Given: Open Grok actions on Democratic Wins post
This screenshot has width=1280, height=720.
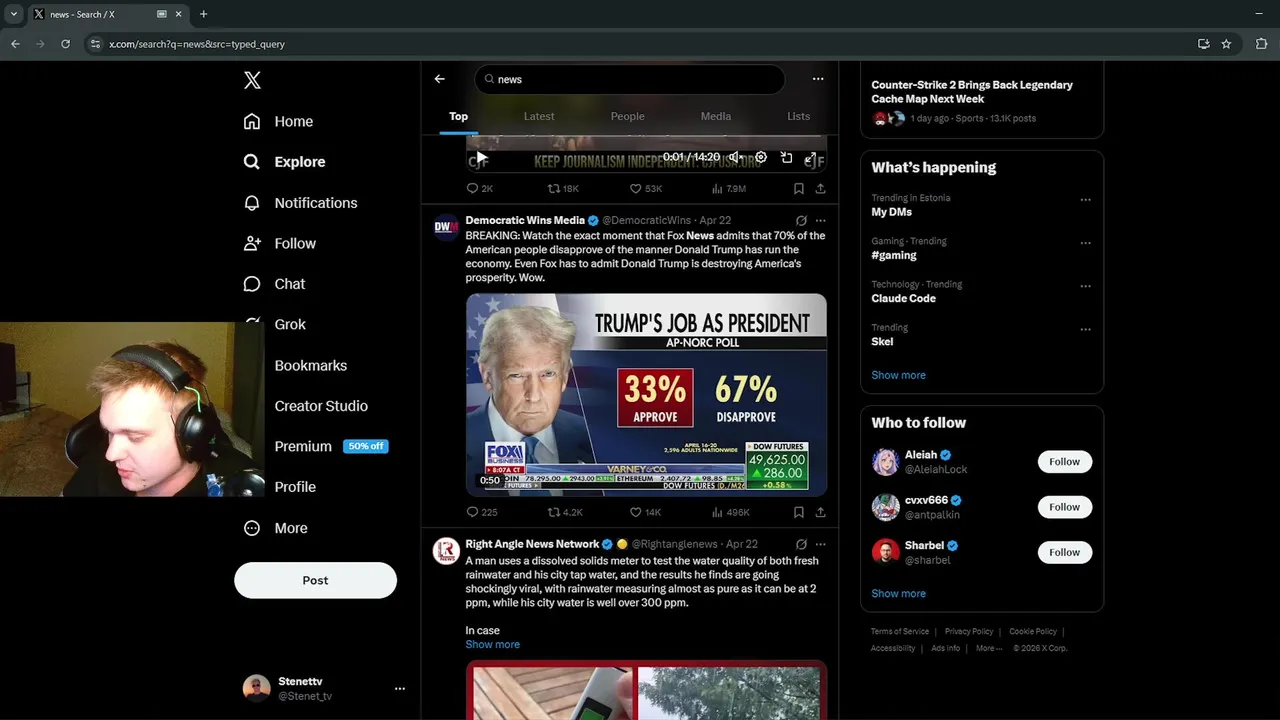Looking at the screenshot, I should click(801, 220).
